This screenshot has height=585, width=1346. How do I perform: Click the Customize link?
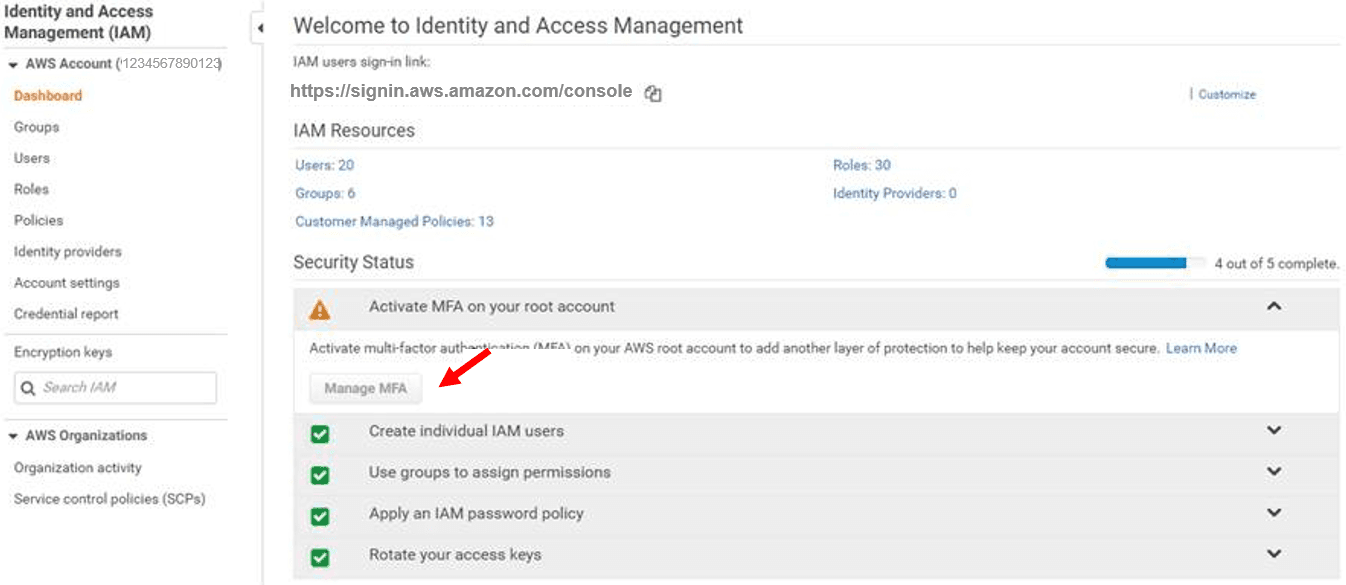[1227, 94]
